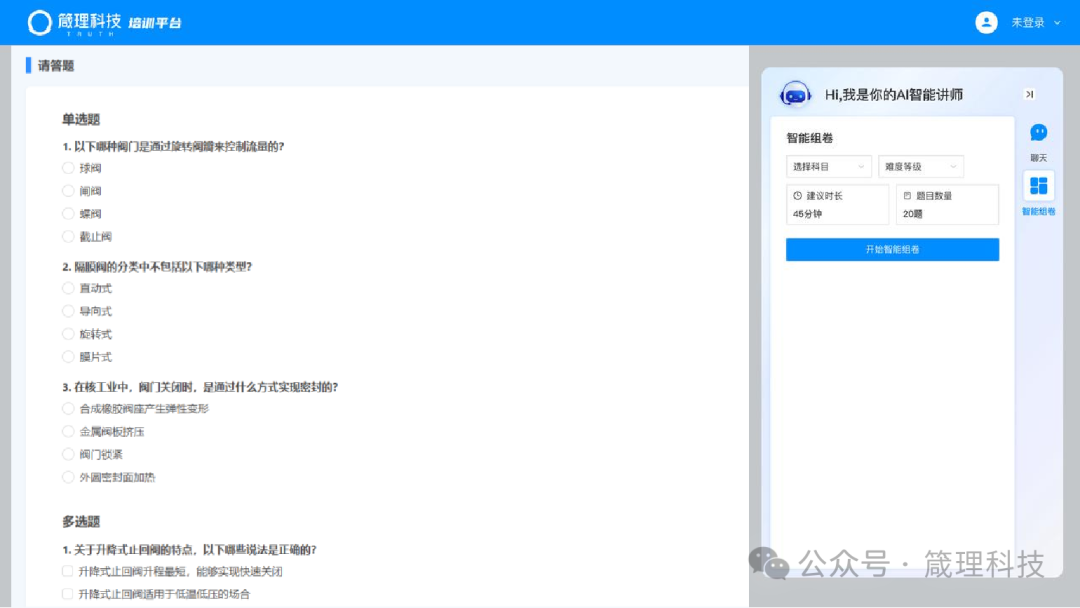Collapse the AI instructor side panel
Image resolution: width=1080 pixels, height=608 pixels.
[x=1029, y=94]
